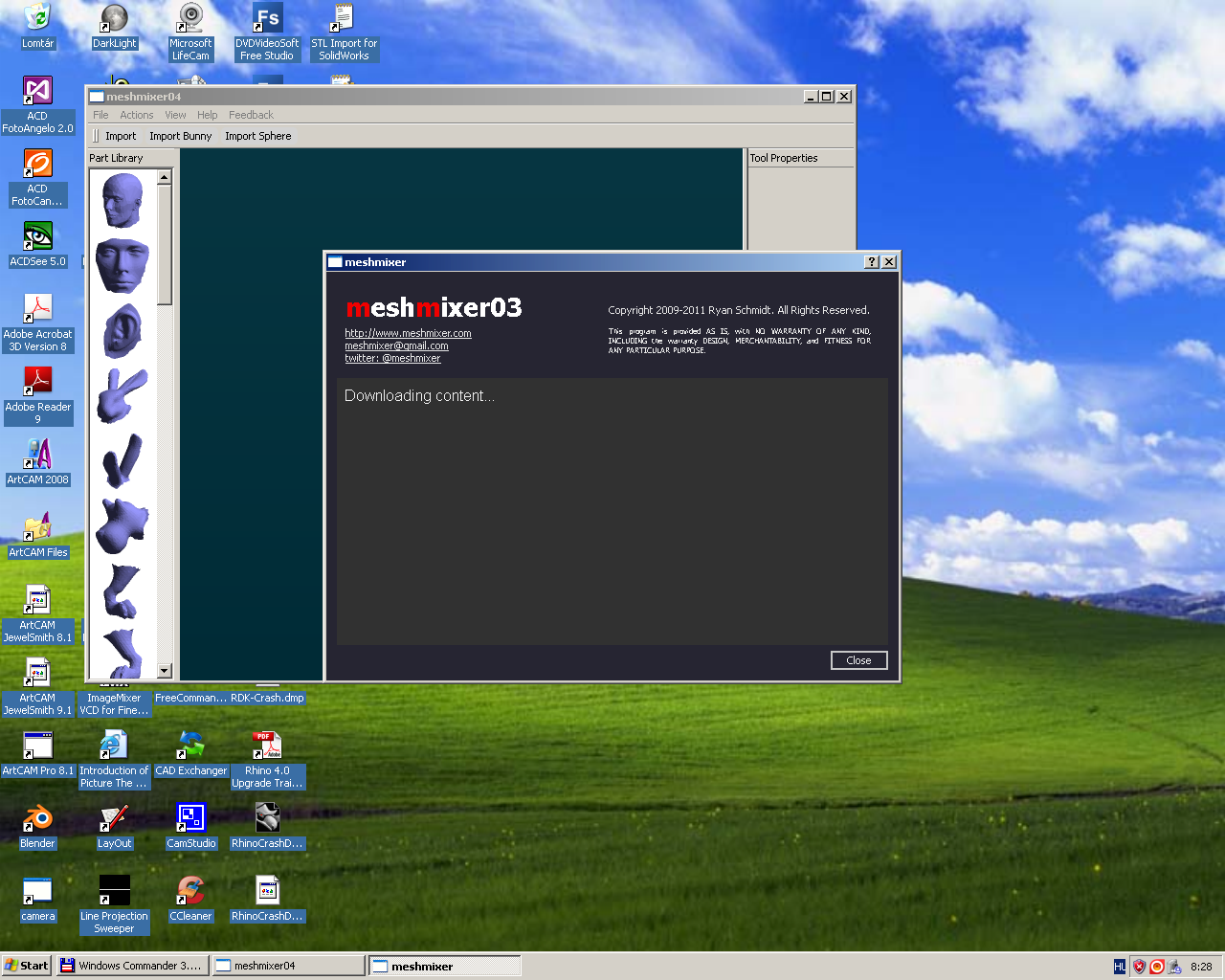Open the www.meshmixer.com link
Screen dimensions: 1225x980
(x=408, y=333)
